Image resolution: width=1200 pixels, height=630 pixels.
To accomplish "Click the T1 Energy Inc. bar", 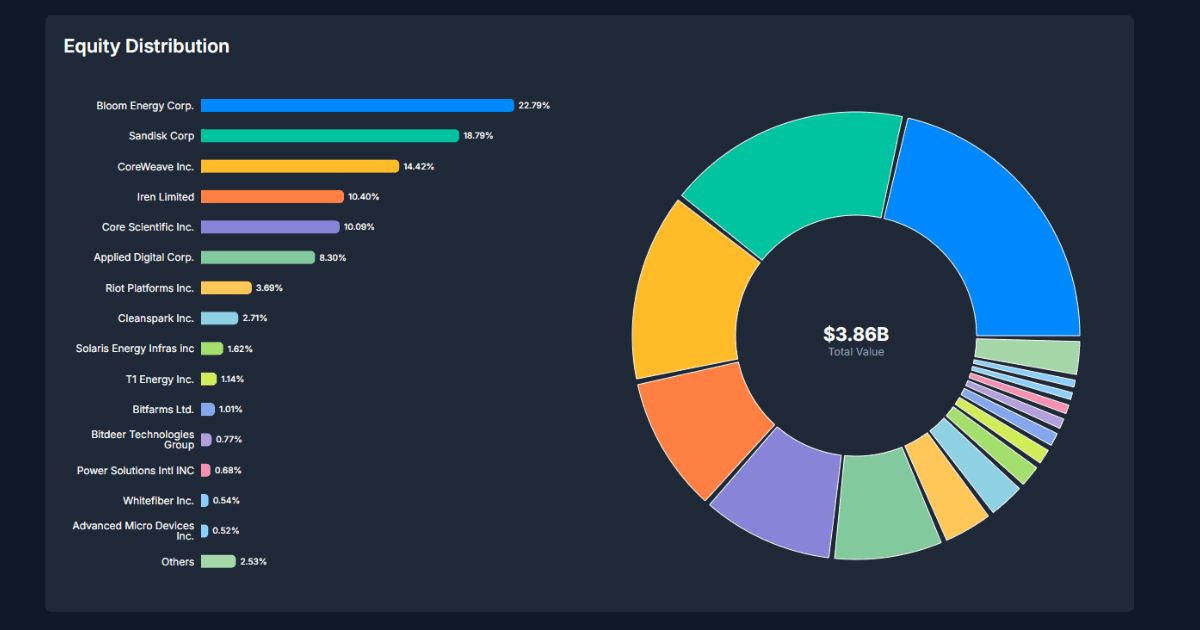I will (x=209, y=379).
